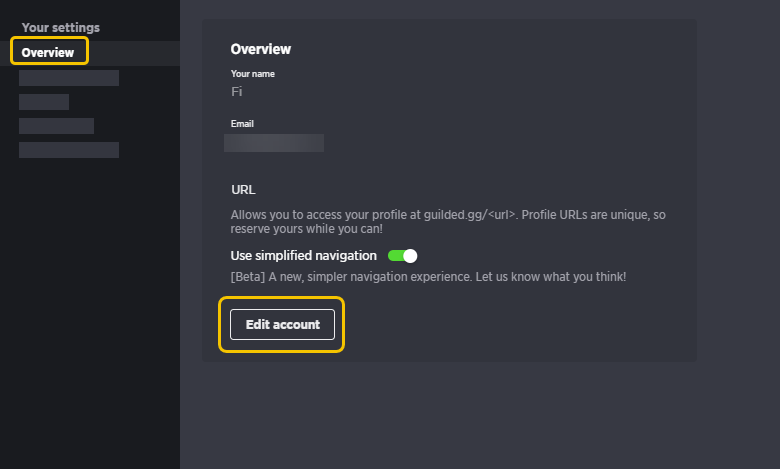
Task: Click the Email field label
Action: 242,124
